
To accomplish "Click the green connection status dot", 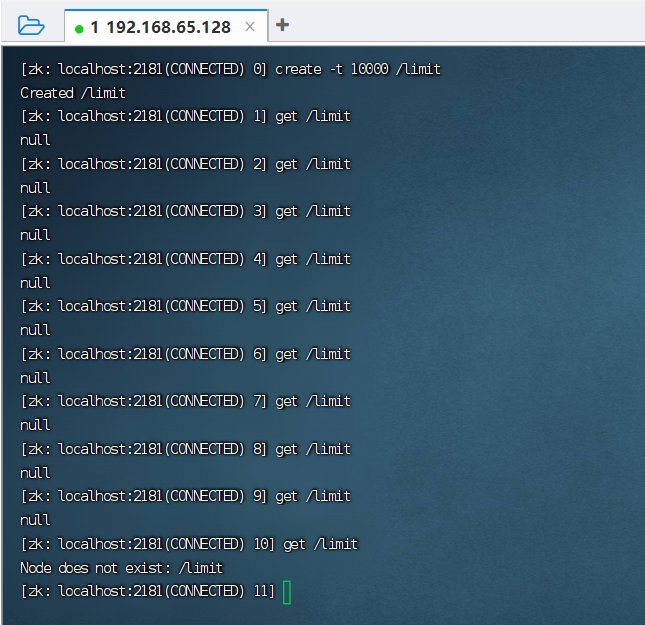I will 79,29.
